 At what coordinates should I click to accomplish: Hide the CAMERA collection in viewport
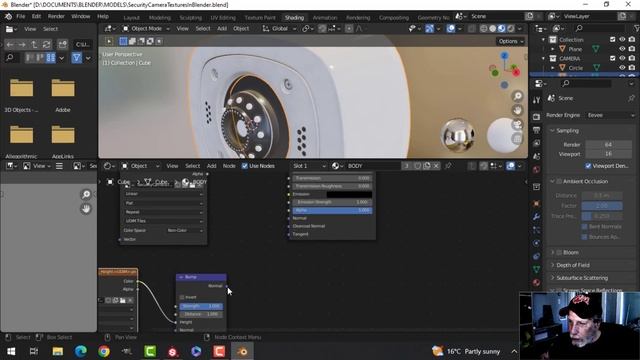pos(622,58)
